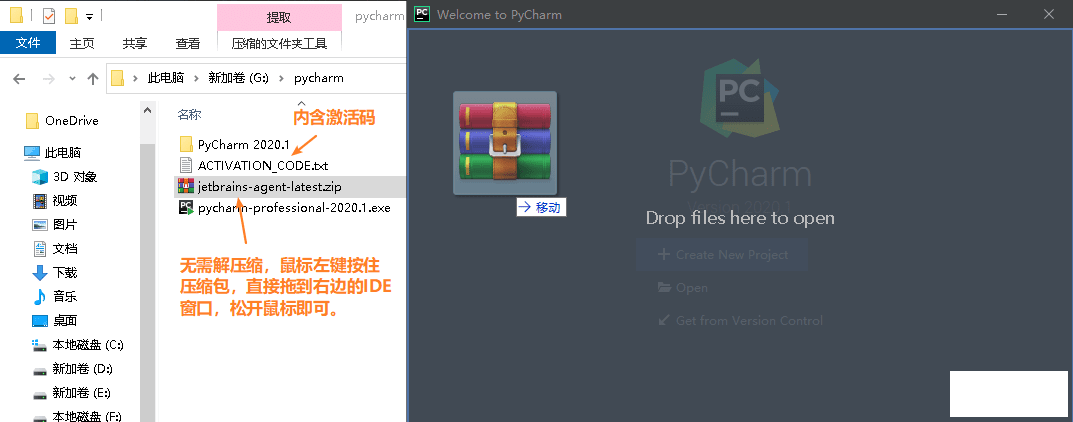Select 新加卷 (G:) in the address bar
1073x422 pixels.
(238, 78)
